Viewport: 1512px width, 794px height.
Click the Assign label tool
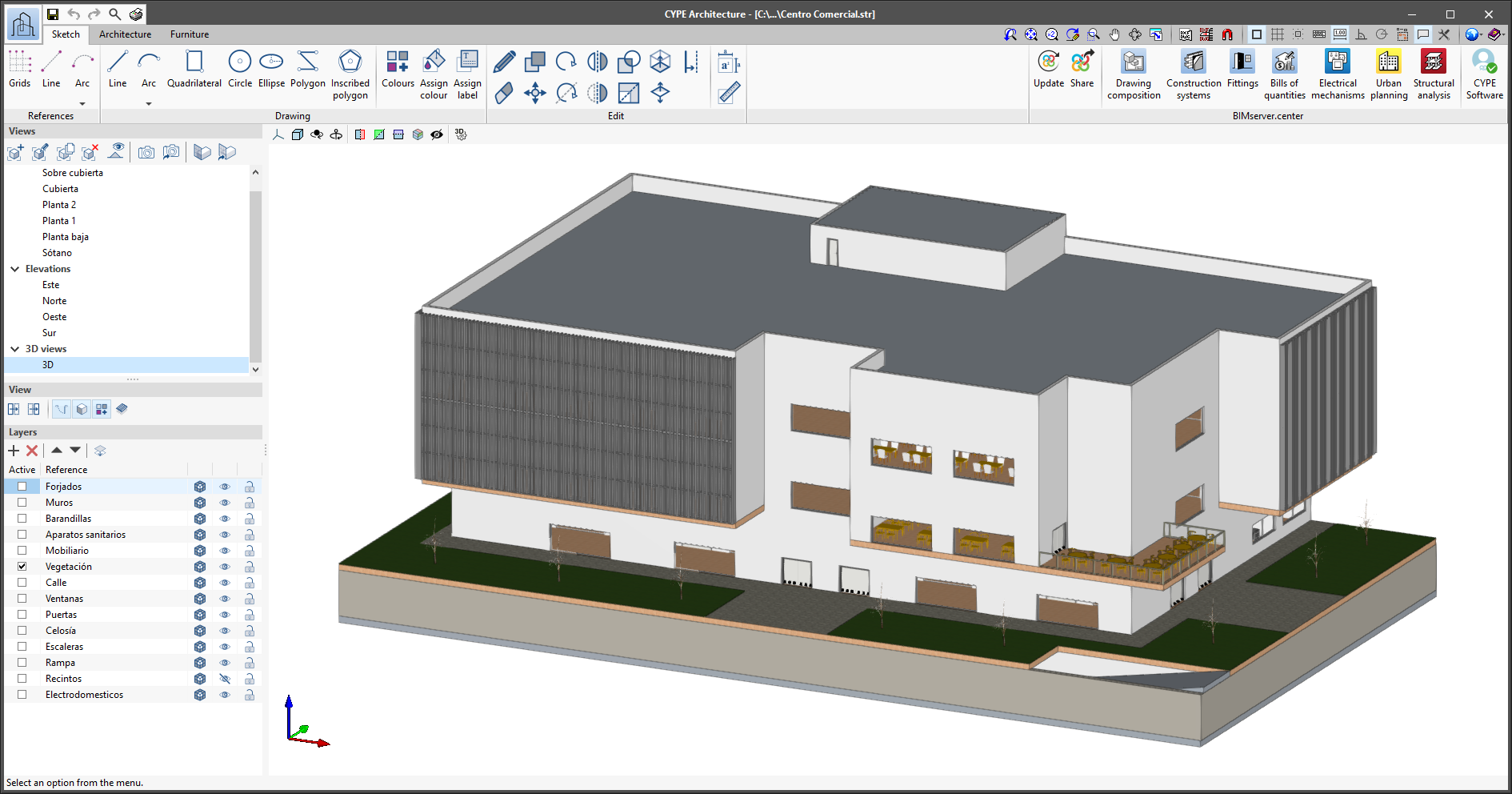[467, 74]
